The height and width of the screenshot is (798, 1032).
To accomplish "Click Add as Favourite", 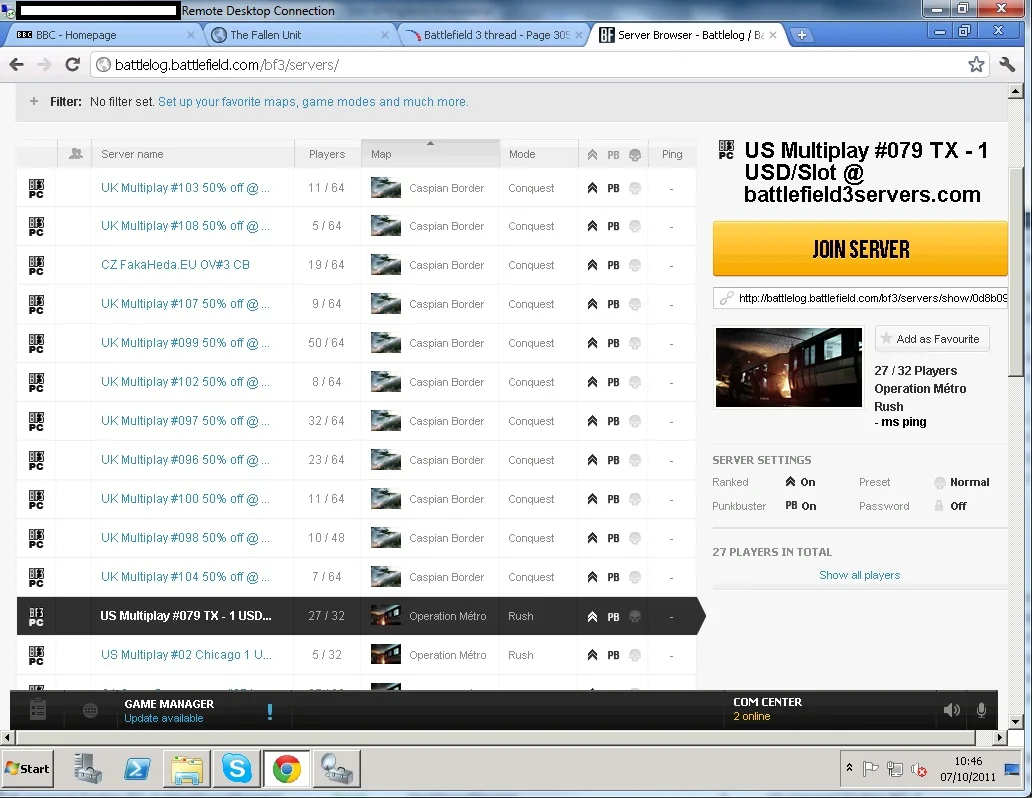I will pyautogui.click(x=932, y=339).
